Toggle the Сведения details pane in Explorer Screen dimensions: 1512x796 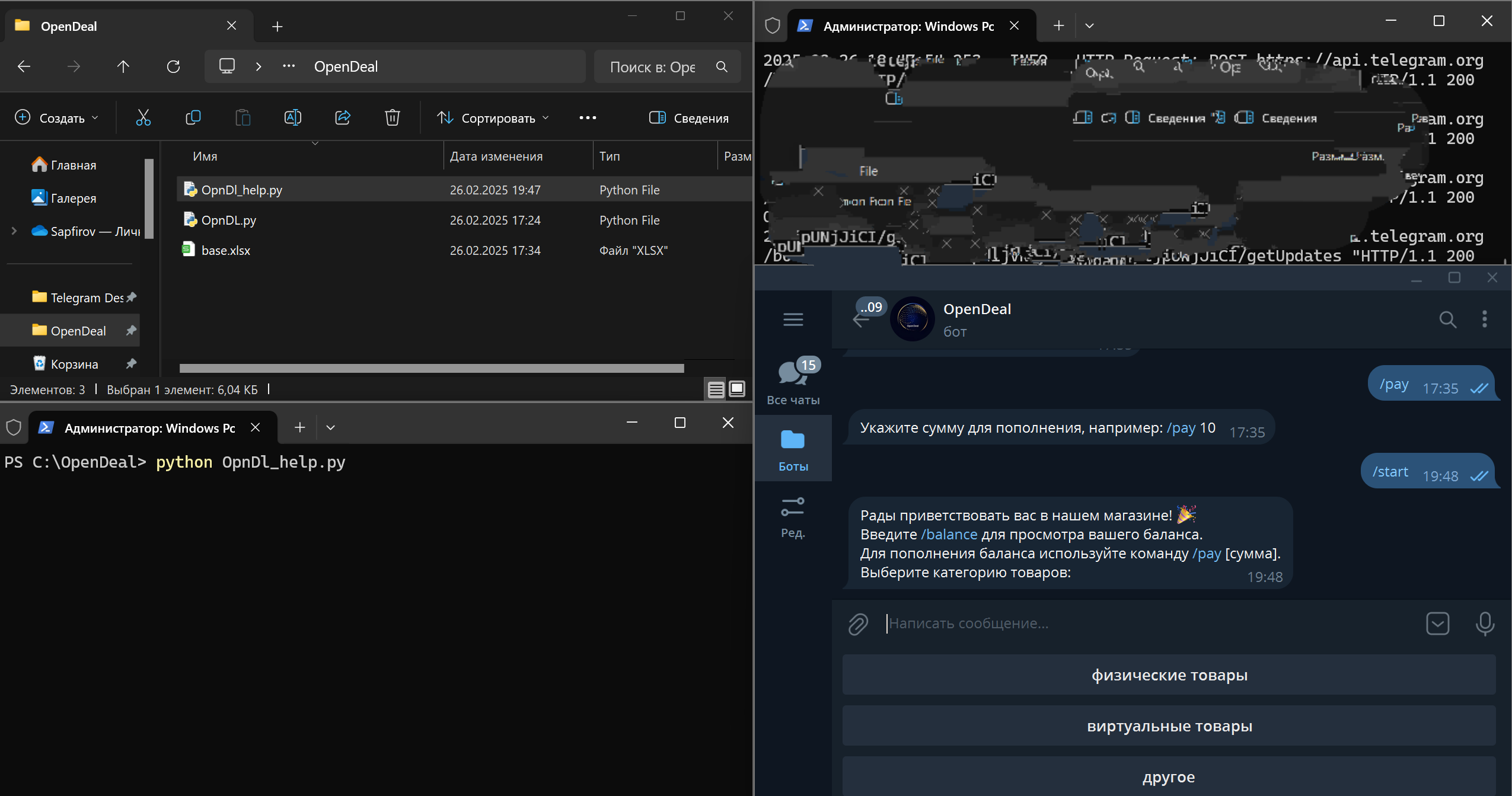(x=689, y=117)
